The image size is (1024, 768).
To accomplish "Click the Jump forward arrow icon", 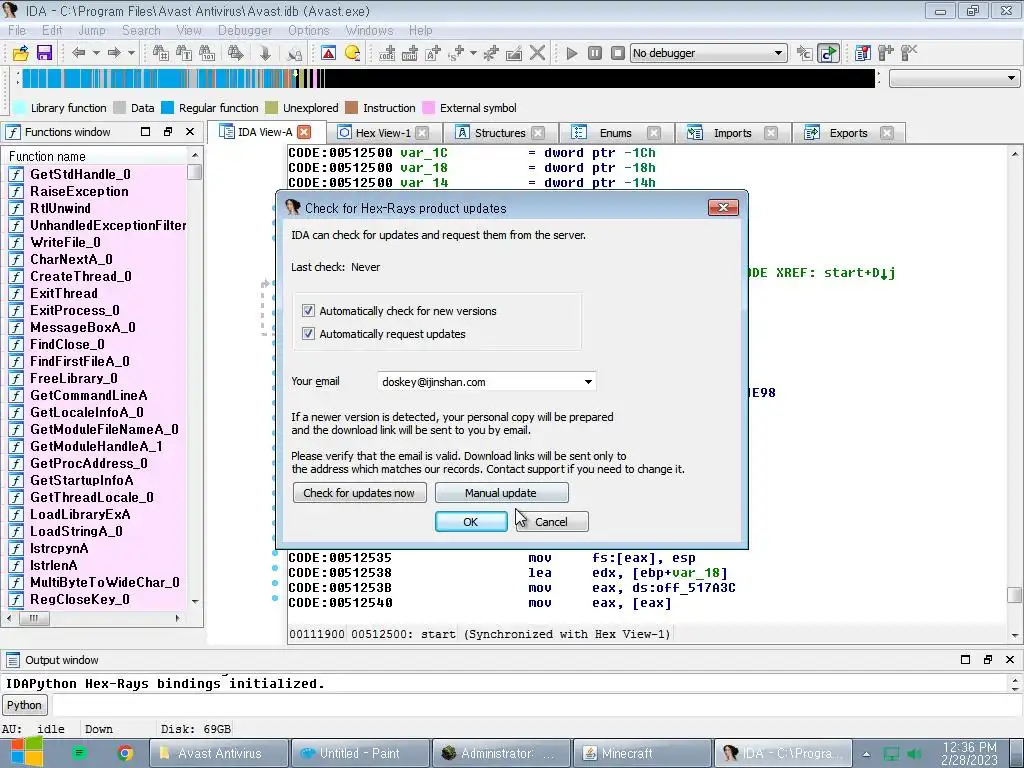I will pyautogui.click(x=114, y=53).
